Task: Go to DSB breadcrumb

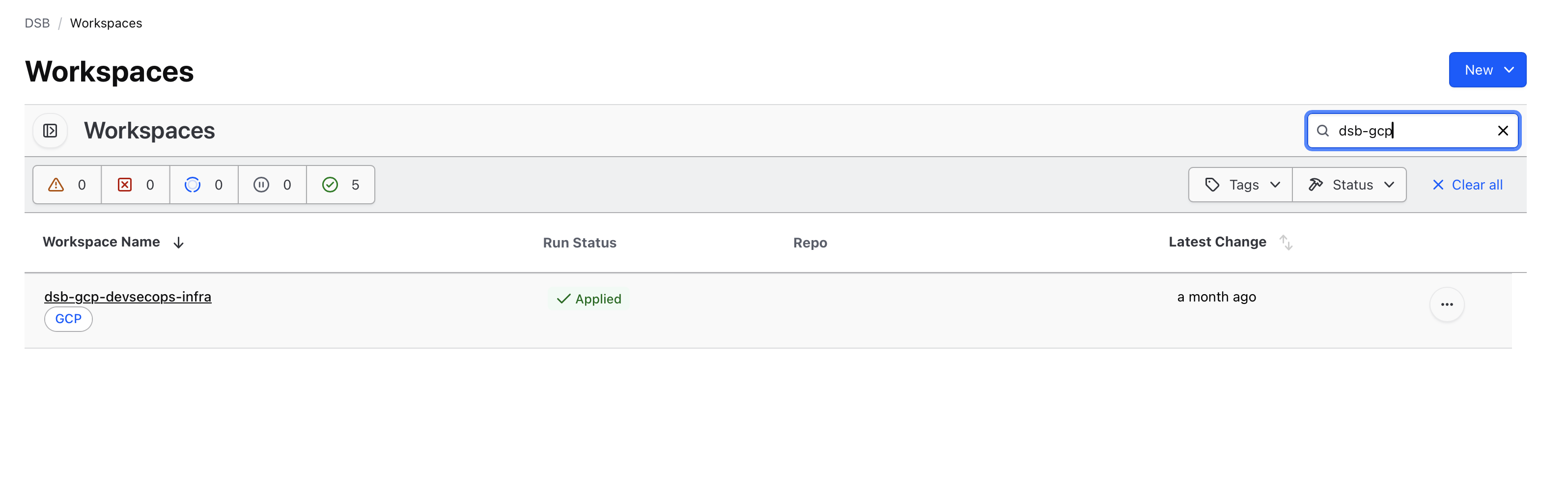Action: [37, 23]
